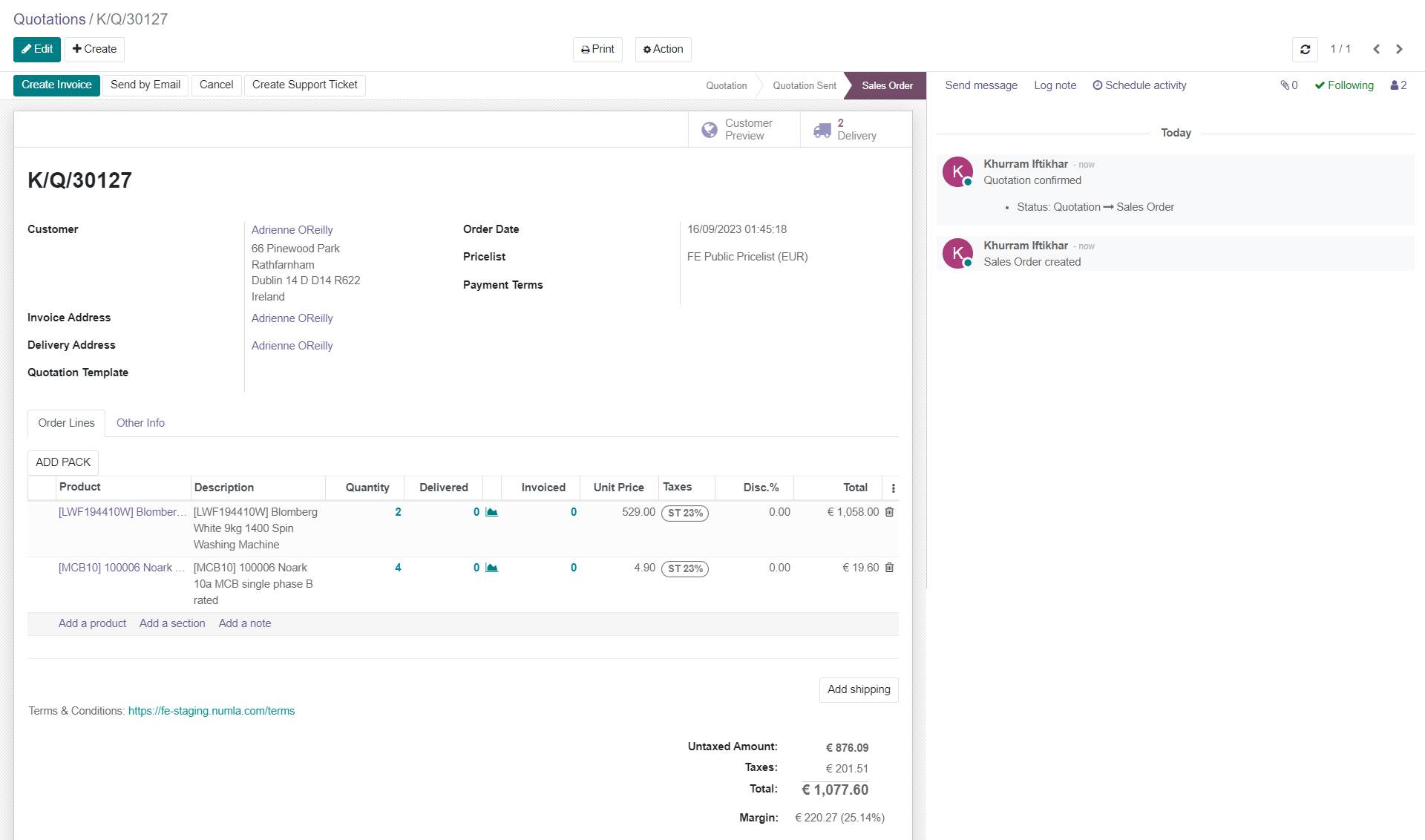Click the Add shipping button
The image size is (1425, 840).
[x=859, y=689]
